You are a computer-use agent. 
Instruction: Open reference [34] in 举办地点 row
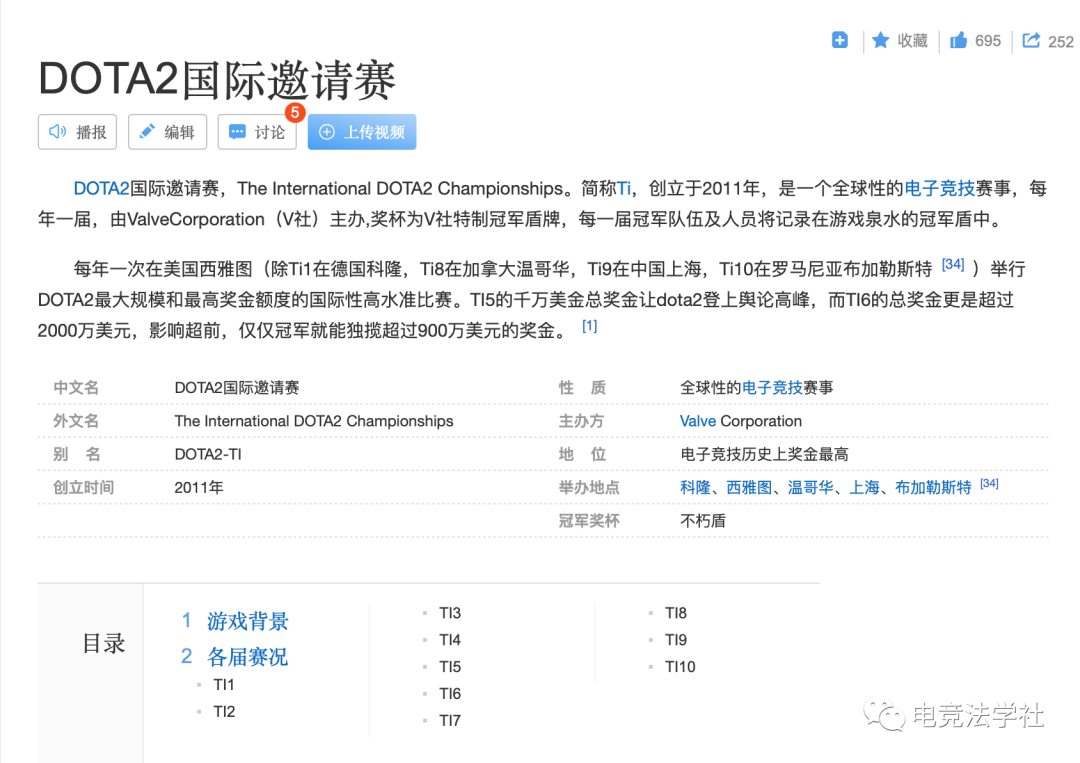tap(989, 483)
